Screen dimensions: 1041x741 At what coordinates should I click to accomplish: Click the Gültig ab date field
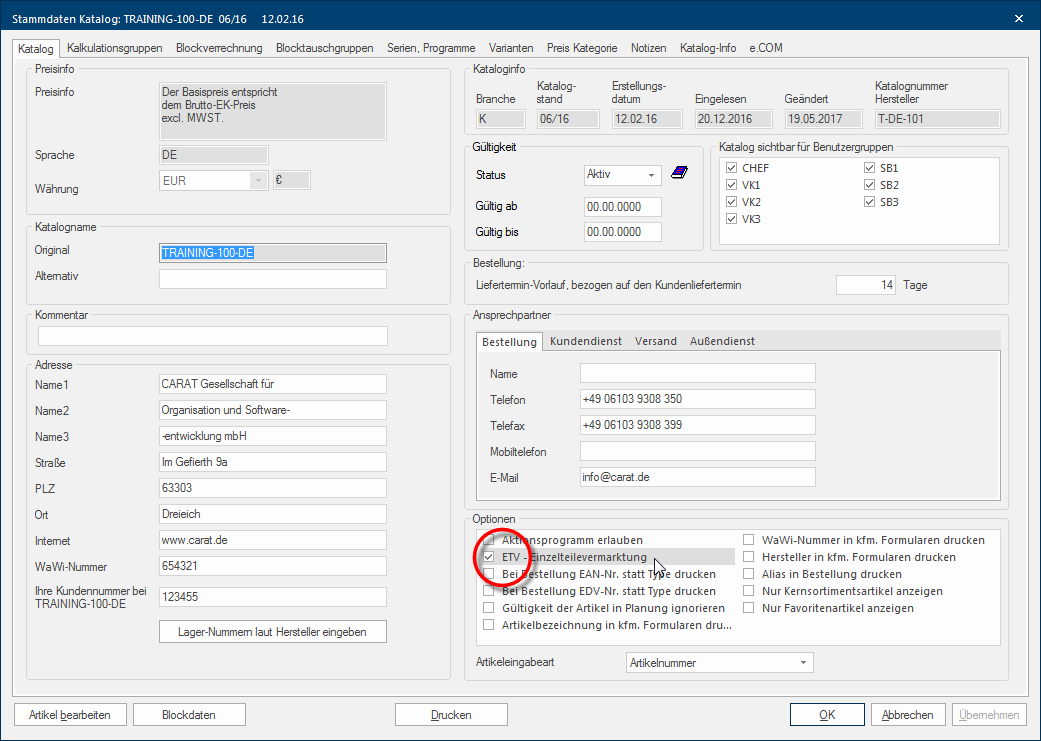(x=622, y=207)
